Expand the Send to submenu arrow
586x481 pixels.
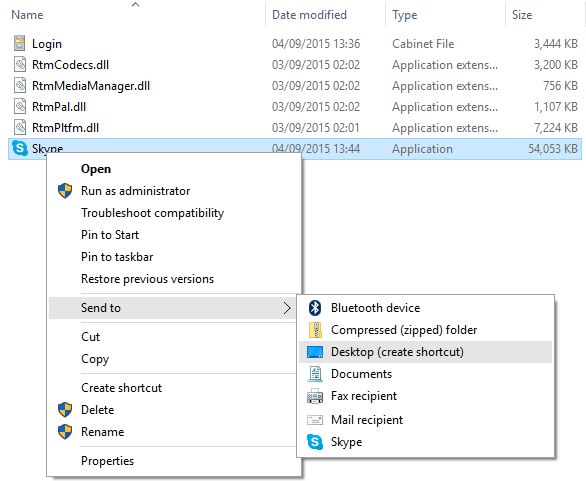click(x=287, y=308)
